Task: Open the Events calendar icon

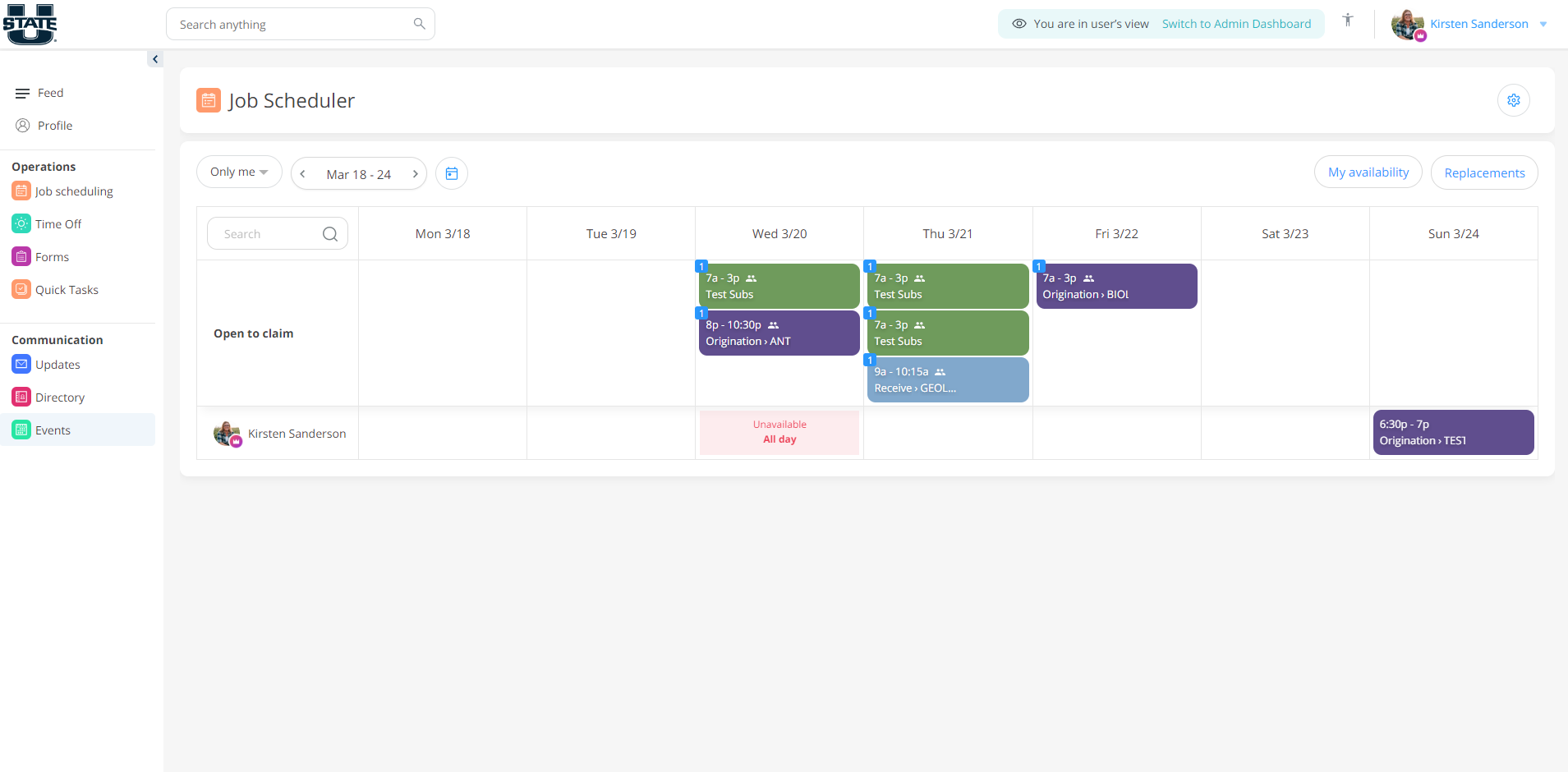Action: (21, 430)
